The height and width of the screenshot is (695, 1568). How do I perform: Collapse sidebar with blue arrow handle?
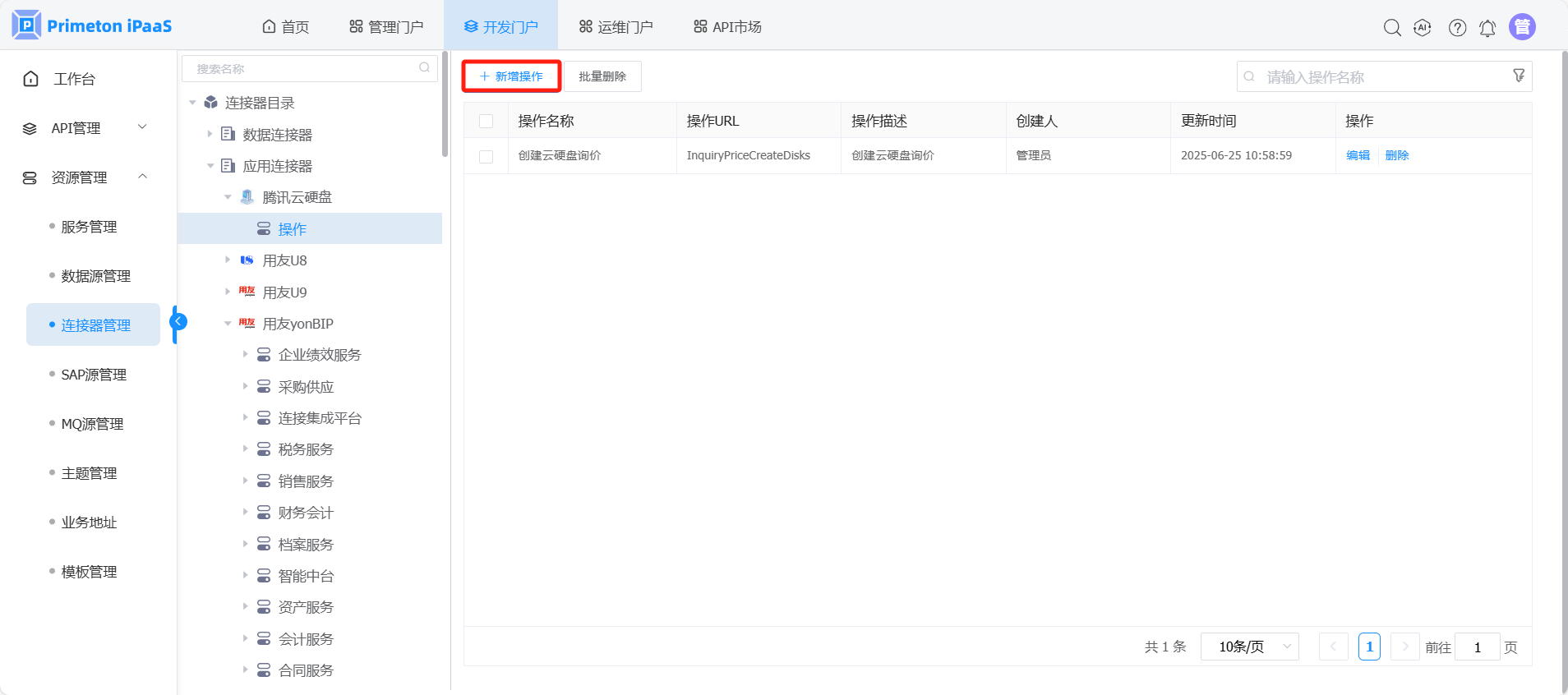(x=178, y=322)
